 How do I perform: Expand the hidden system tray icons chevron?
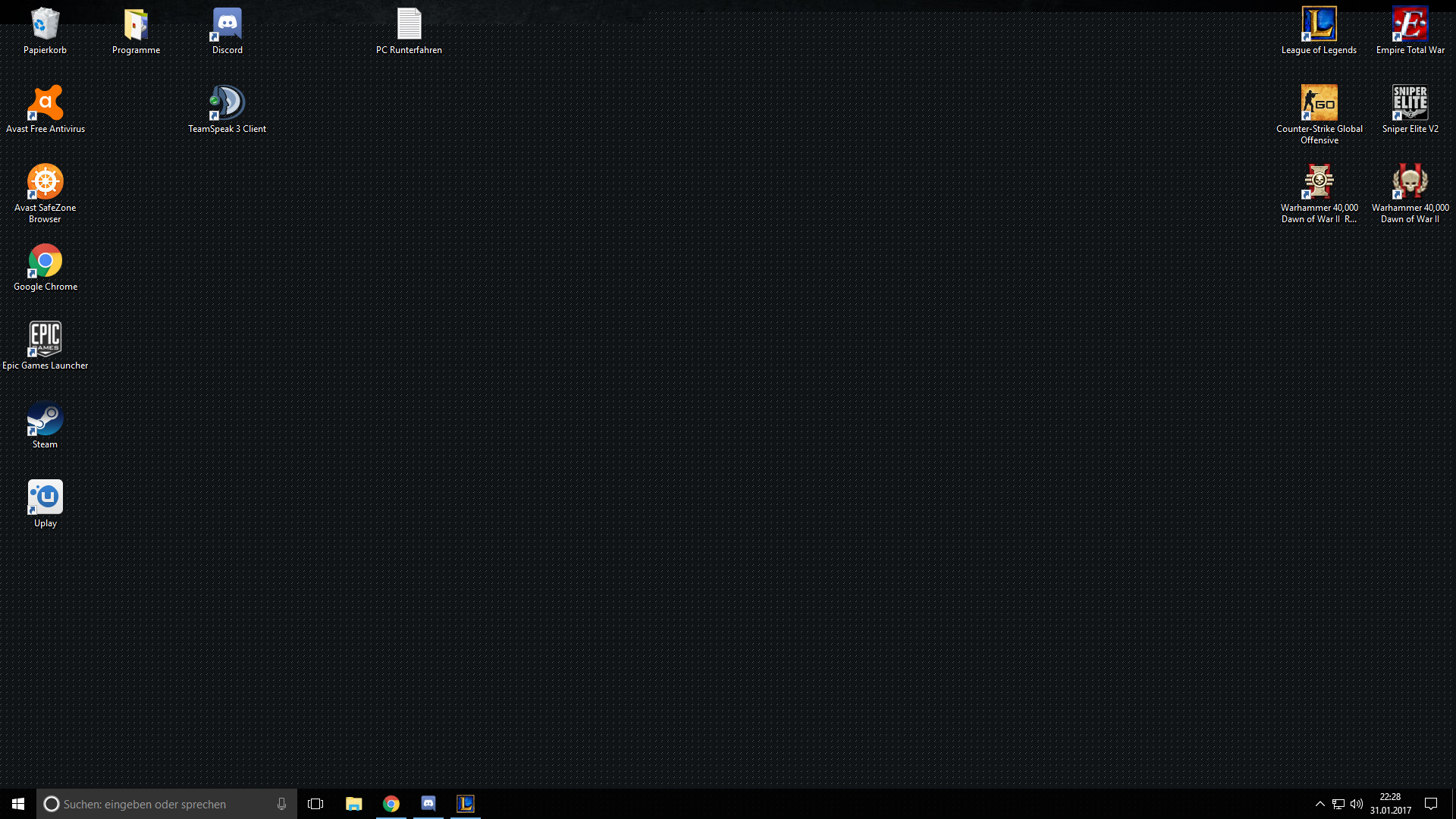(x=1319, y=804)
